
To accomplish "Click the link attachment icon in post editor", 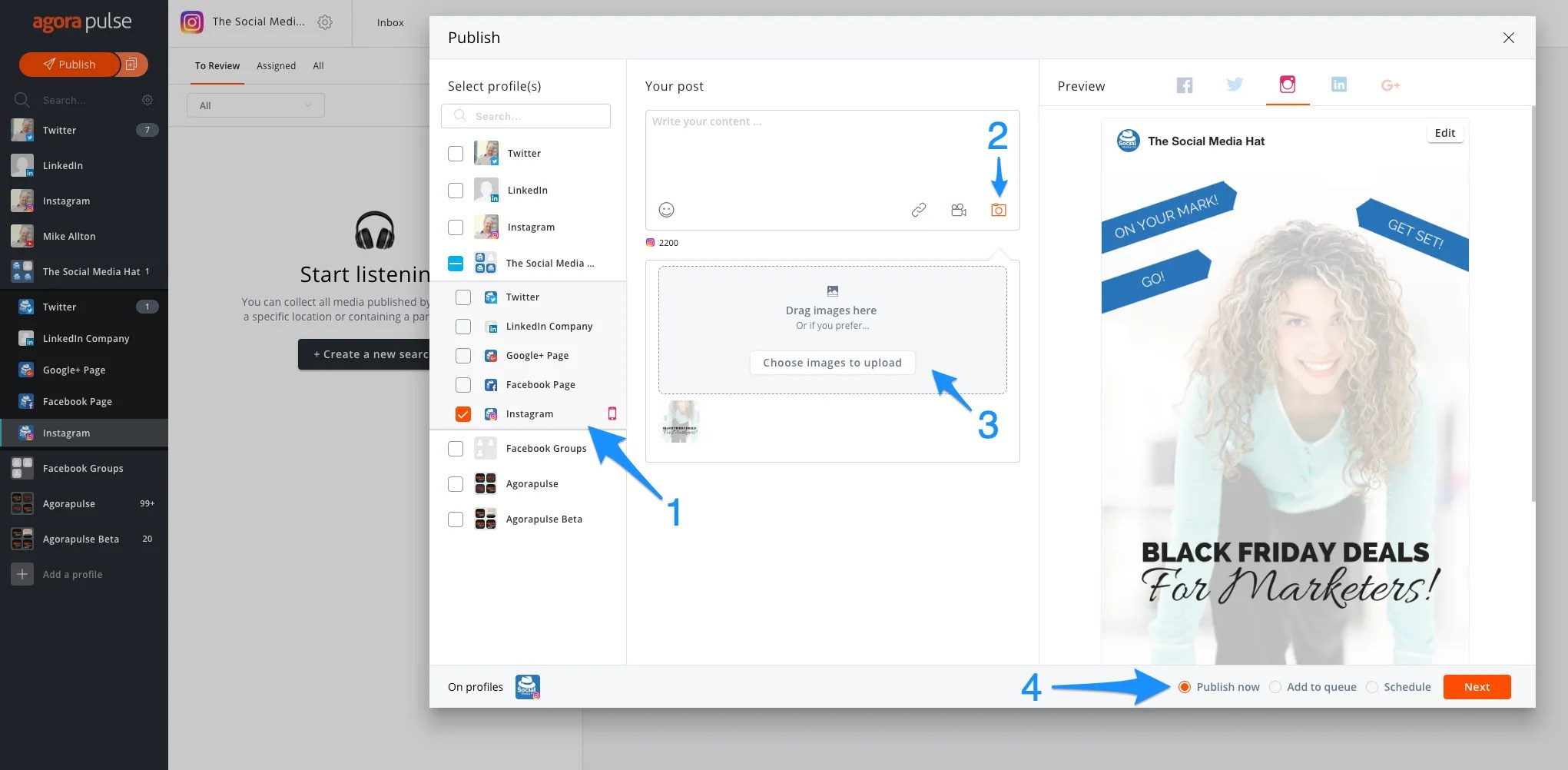I will click(919, 210).
